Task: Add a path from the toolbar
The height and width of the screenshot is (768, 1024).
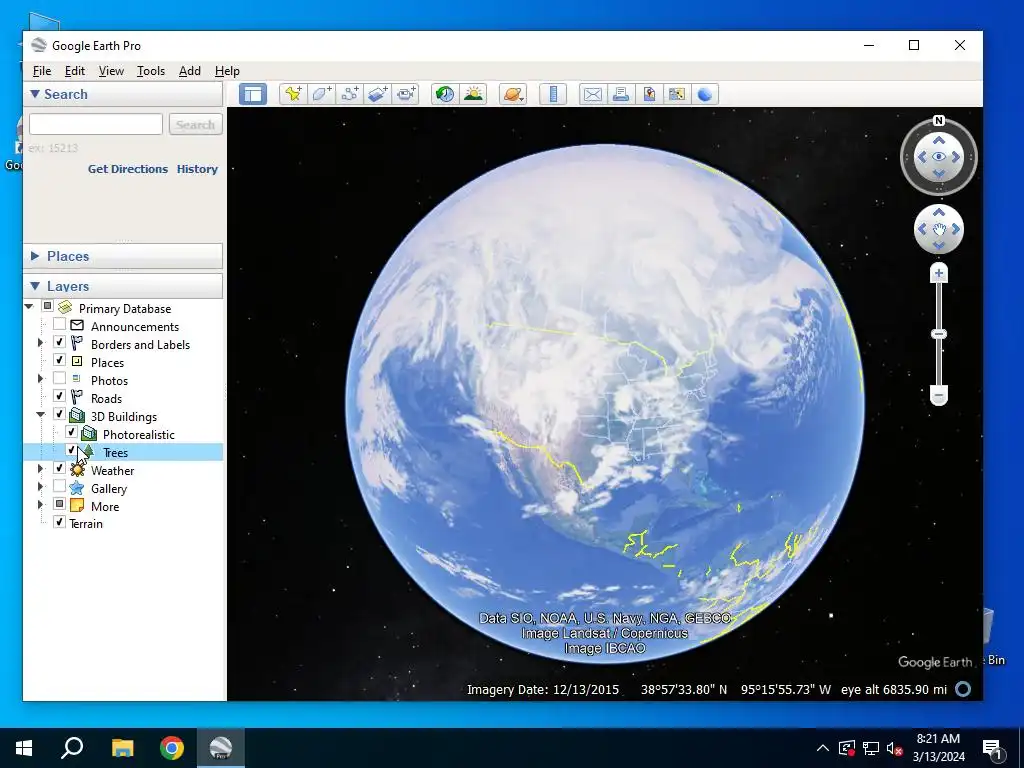Action: (x=349, y=94)
